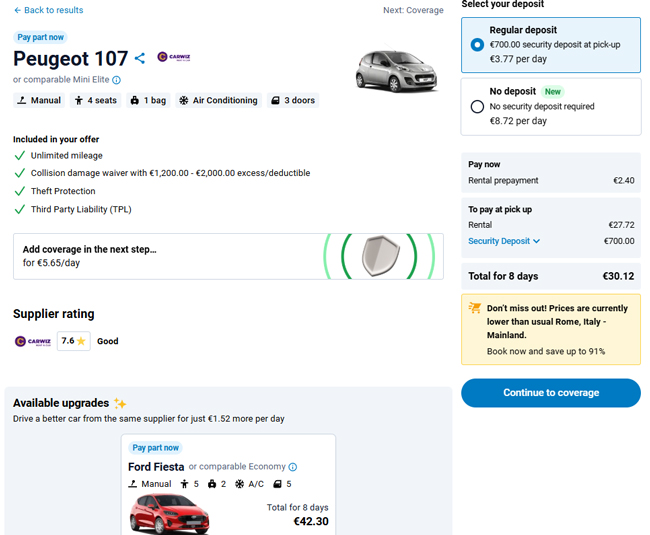This screenshot has width=650, height=535.
Task: Click the New badge beside No deposit
Action: click(x=553, y=92)
